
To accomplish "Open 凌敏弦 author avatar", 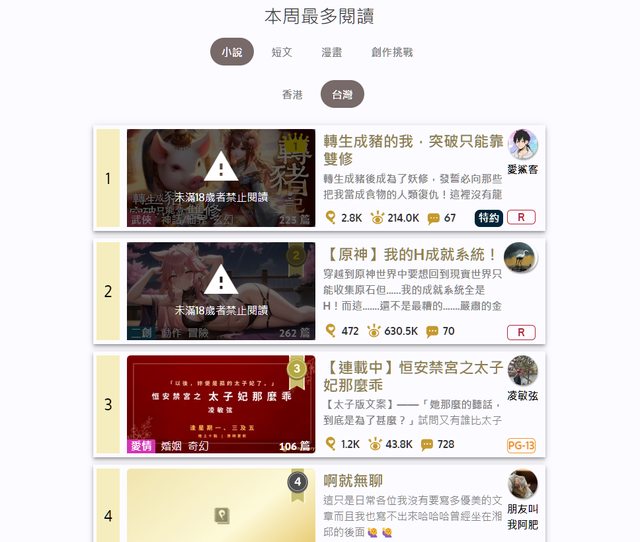I will (522, 371).
